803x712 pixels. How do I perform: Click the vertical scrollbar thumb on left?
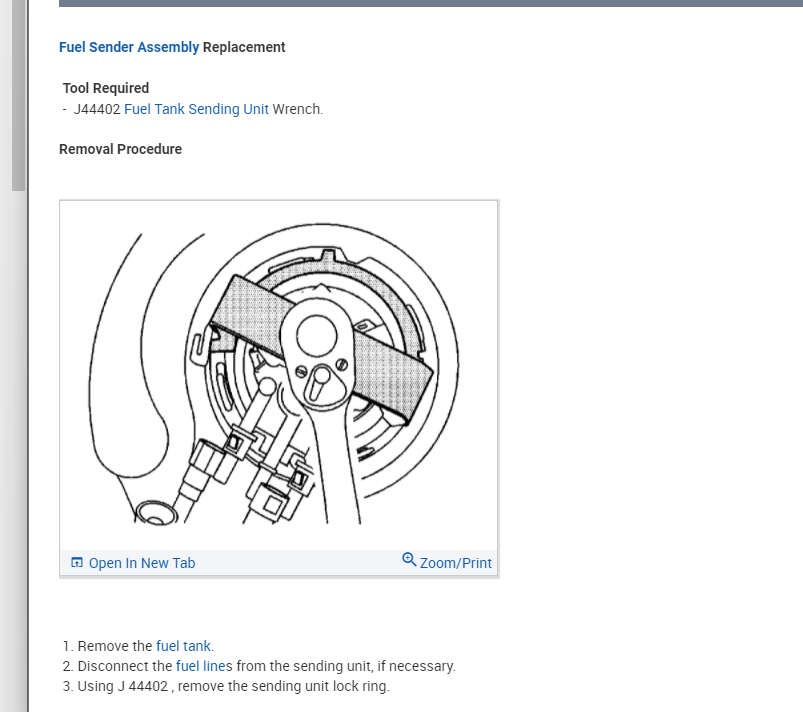click(18, 95)
